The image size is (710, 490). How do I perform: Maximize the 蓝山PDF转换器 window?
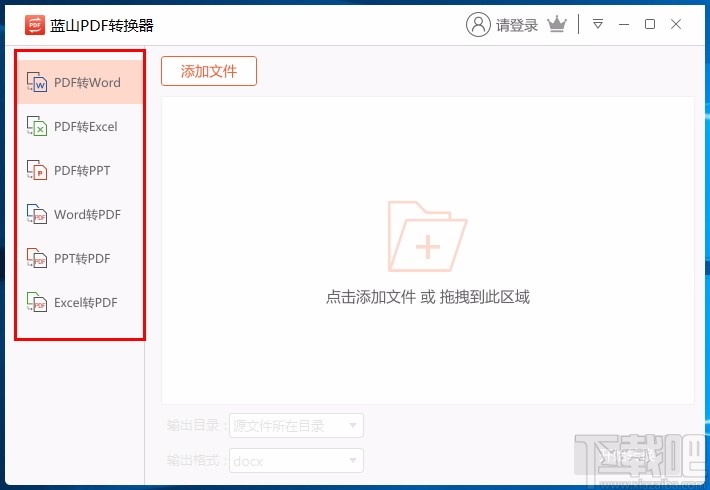pos(650,24)
